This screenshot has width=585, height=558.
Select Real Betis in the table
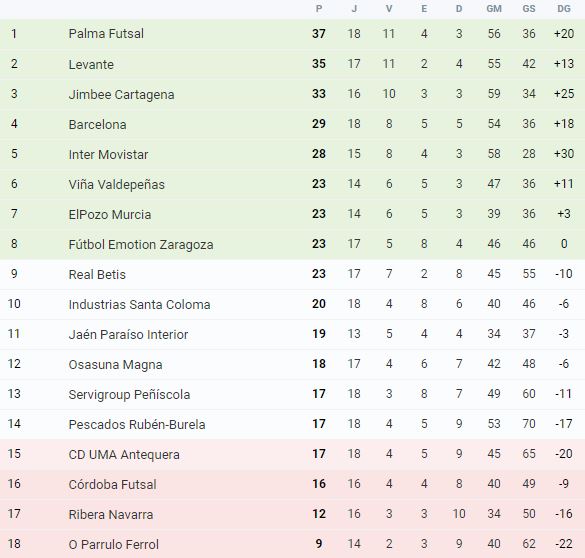[97, 274]
